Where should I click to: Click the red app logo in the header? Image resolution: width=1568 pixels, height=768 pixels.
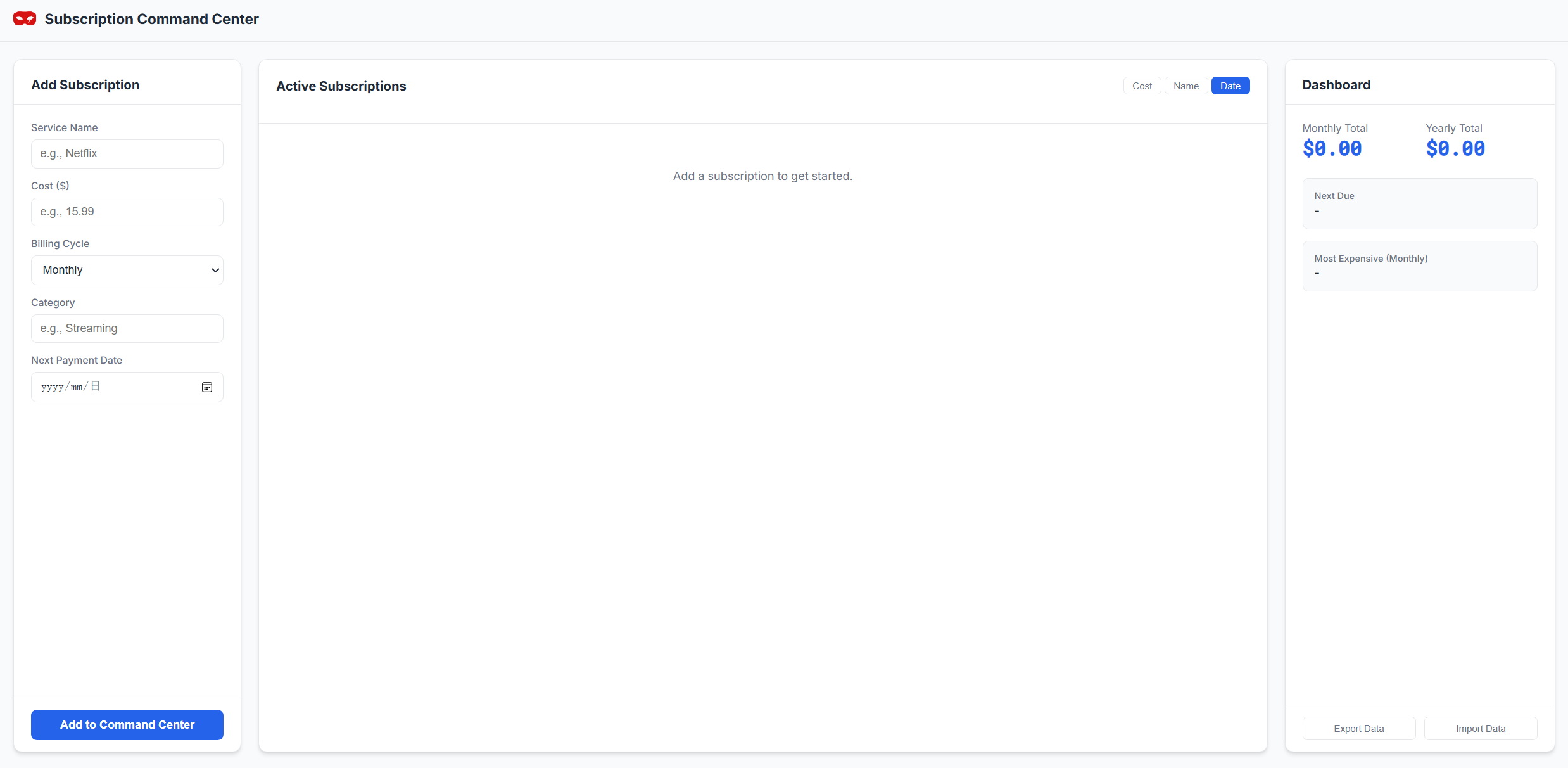click(x=24, y=19)
